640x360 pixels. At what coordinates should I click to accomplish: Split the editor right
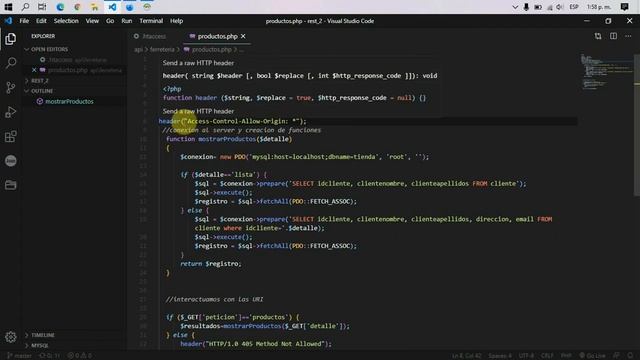613,36
